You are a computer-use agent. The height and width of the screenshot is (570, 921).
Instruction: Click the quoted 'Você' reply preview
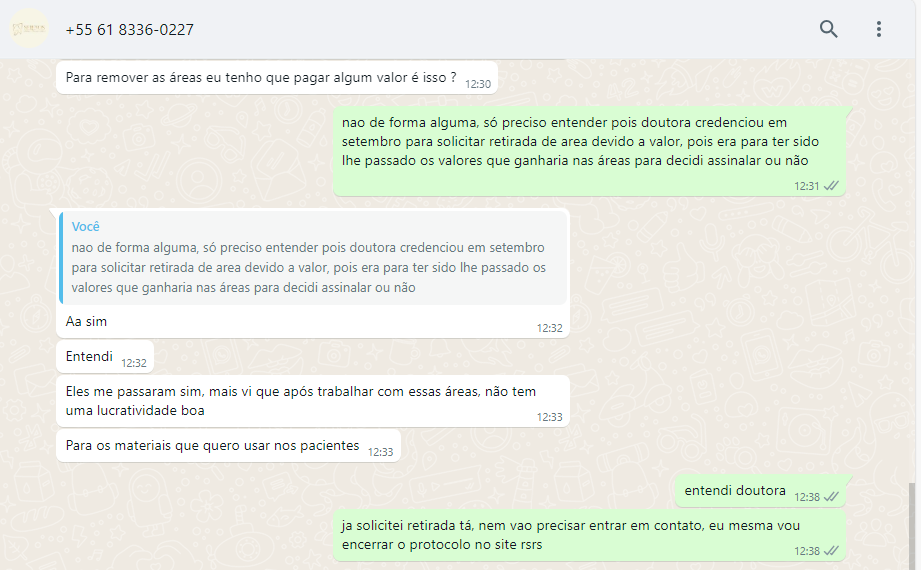314,258
